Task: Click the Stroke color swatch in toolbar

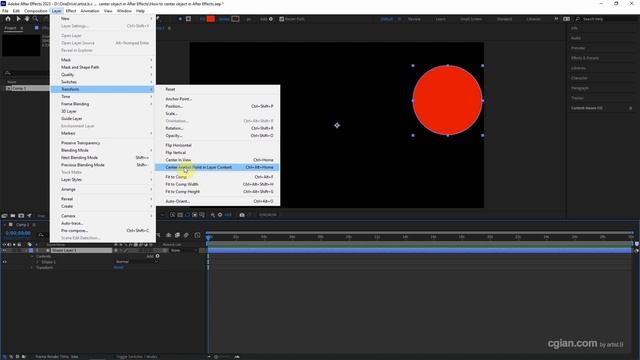Action: 236,19
